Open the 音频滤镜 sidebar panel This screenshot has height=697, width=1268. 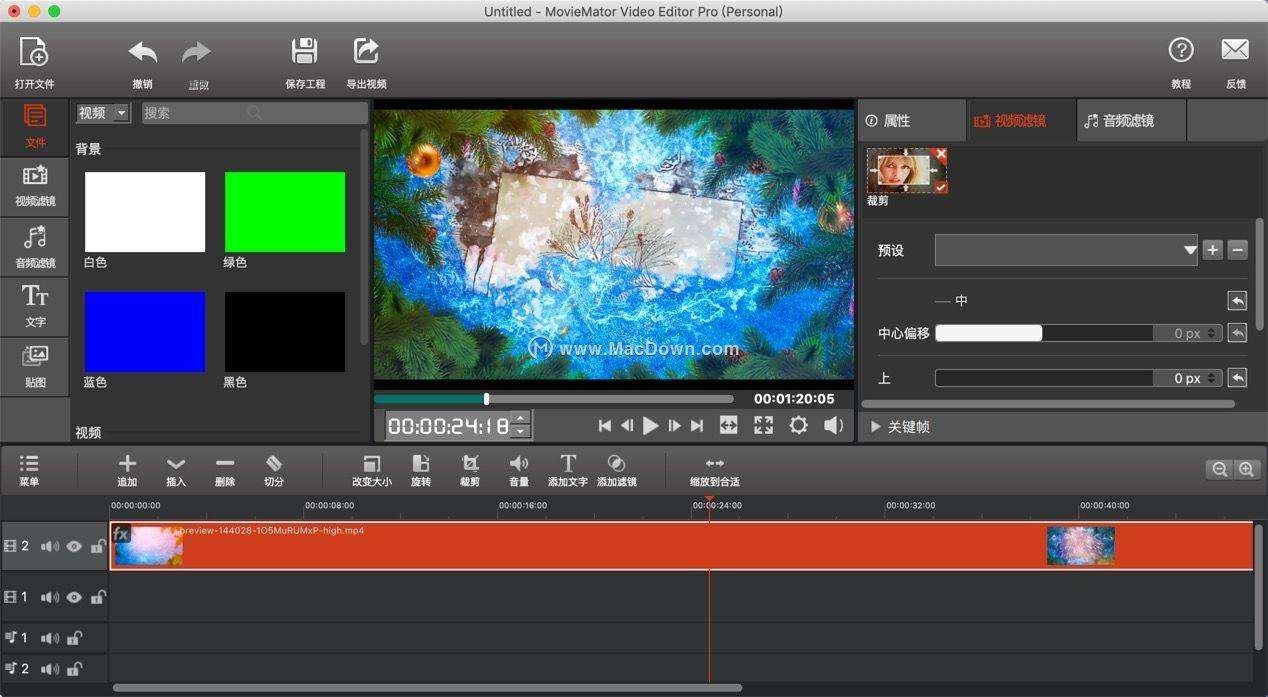tap(35, 246)
